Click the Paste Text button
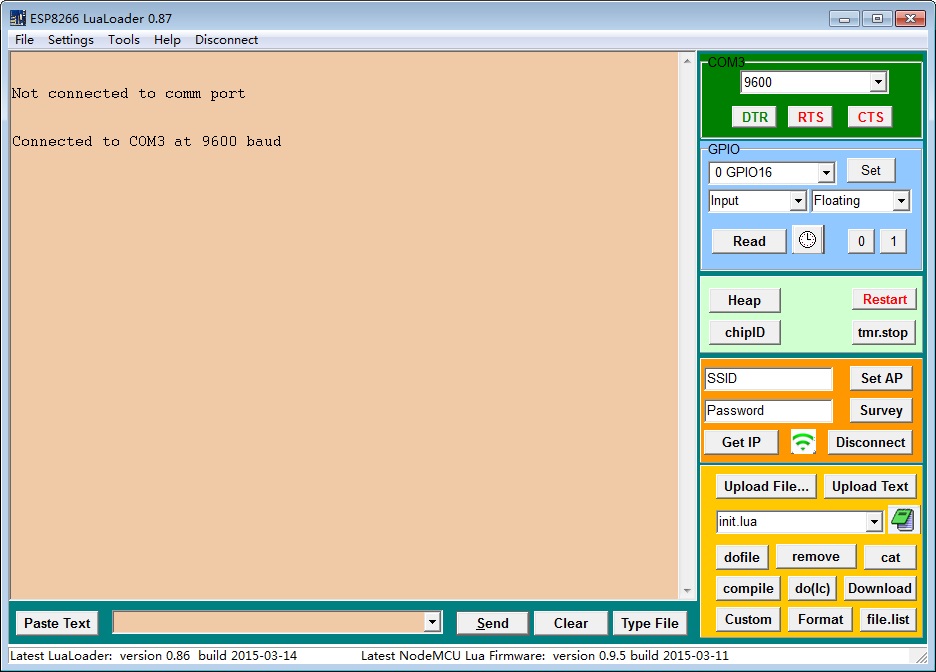 (x=57, y=623)
